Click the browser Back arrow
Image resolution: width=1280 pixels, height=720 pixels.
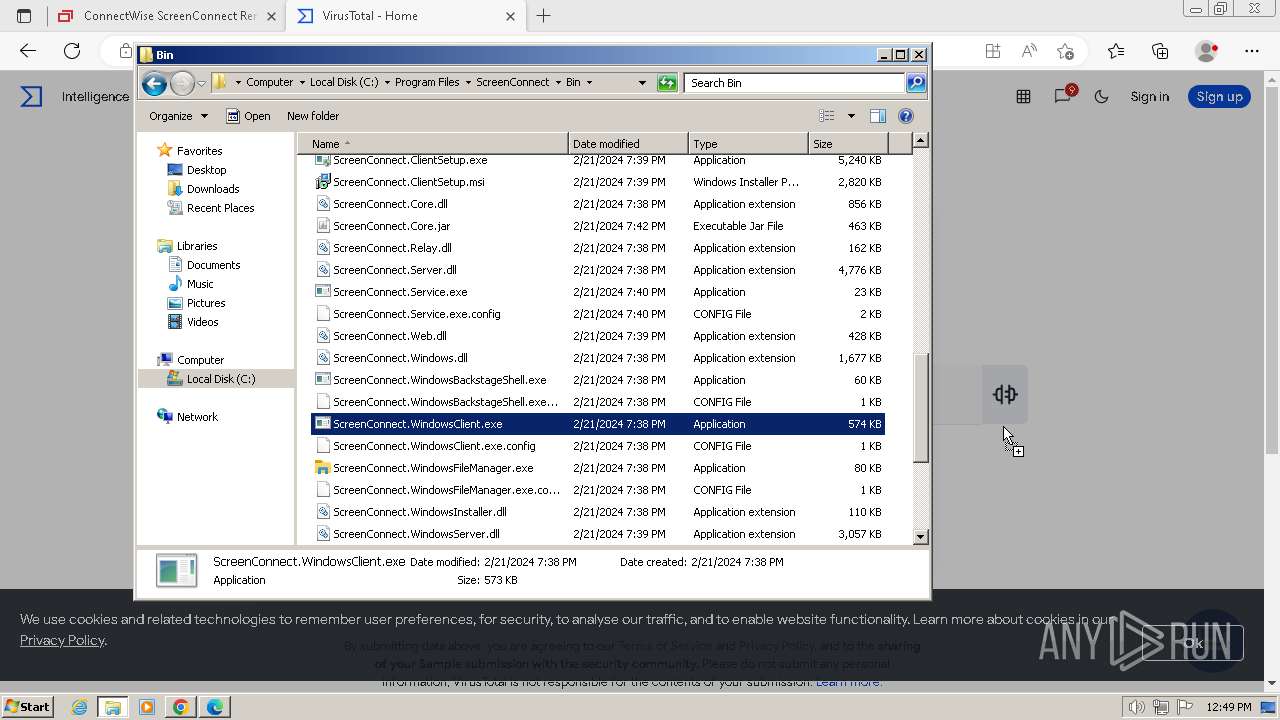pos(28,51)
